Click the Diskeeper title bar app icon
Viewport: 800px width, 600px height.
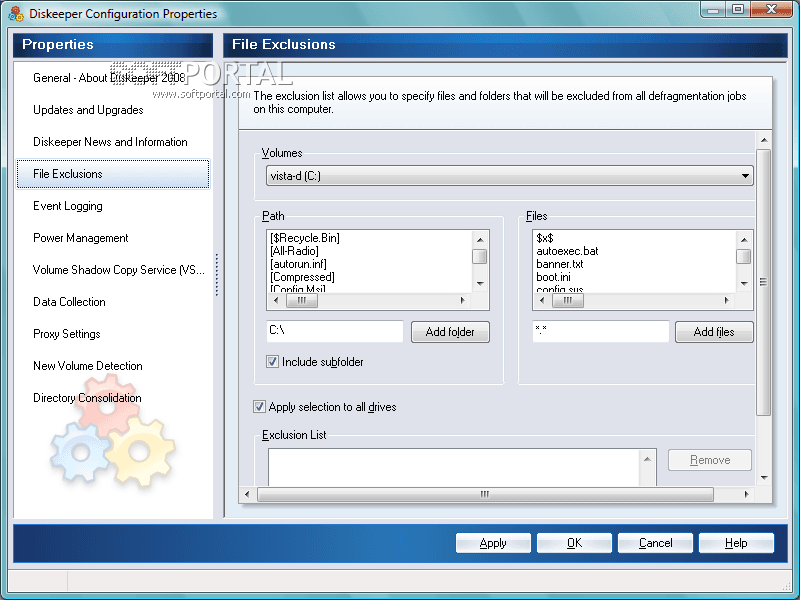click(x=16, y=14)
